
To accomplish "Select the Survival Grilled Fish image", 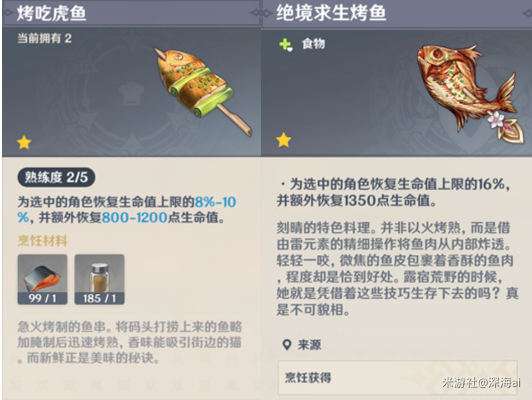I will pos(469,93).
